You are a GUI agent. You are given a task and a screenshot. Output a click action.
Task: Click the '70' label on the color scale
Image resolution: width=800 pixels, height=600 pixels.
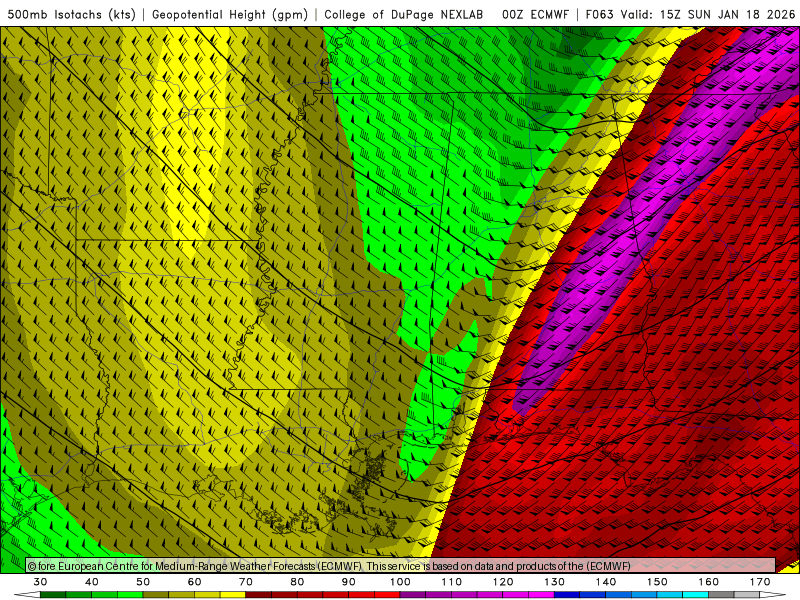coord(246,582)
